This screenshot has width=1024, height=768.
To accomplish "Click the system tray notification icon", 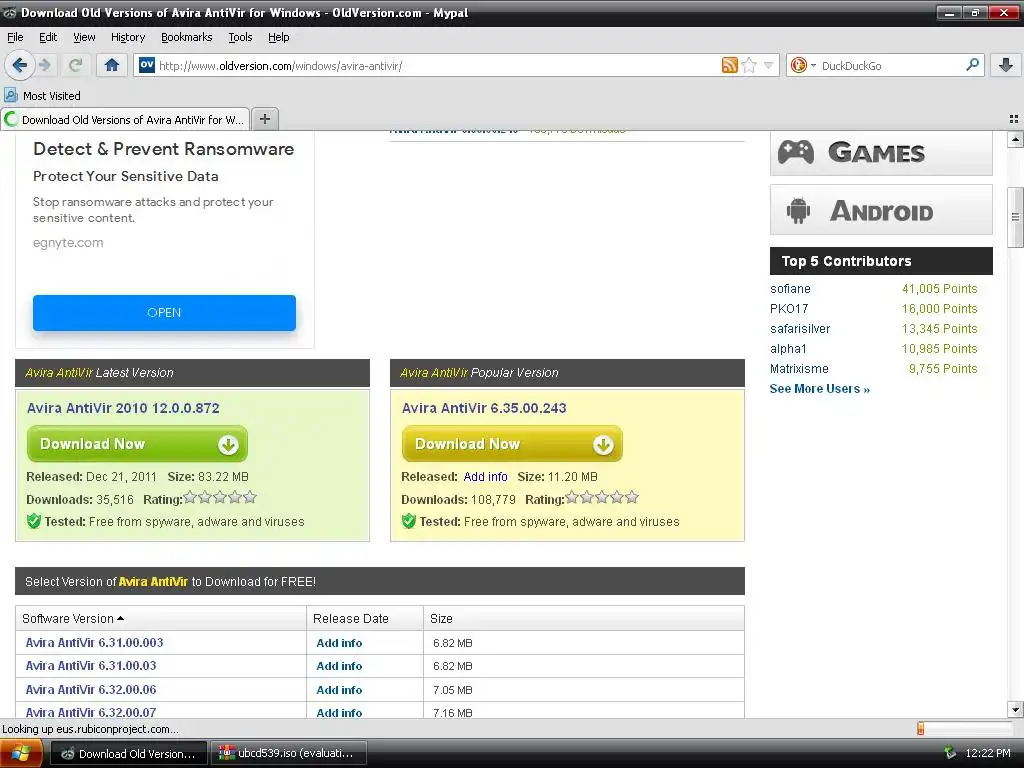I will [x=950, y=753].
